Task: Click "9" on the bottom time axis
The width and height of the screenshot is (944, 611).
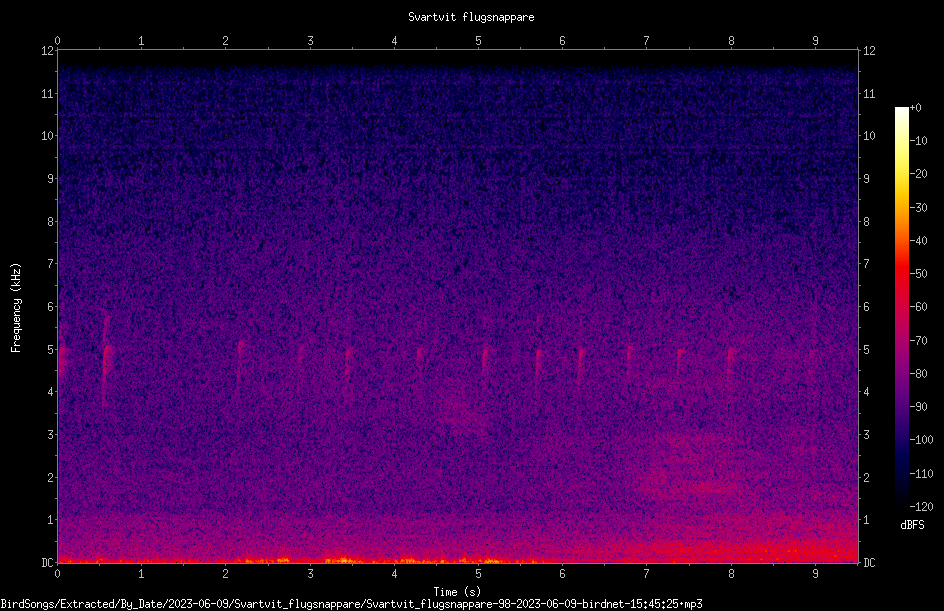Action: (x=815, y=574)
